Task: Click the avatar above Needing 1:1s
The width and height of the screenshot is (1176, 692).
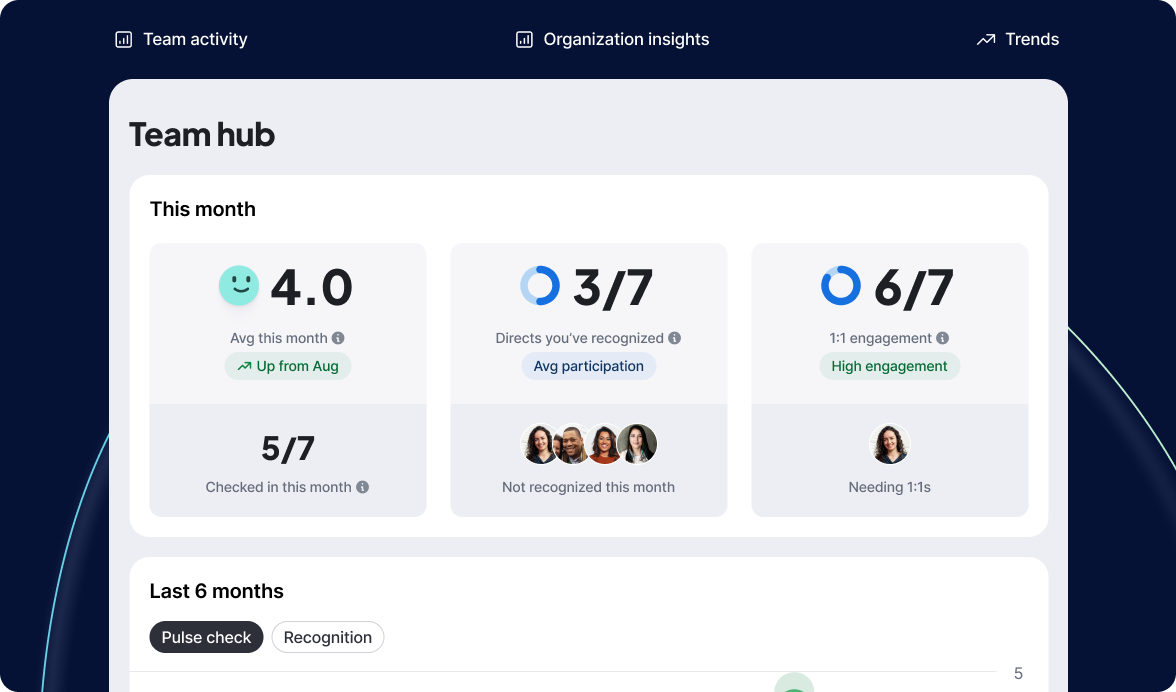Action: (x=890, y=444)
